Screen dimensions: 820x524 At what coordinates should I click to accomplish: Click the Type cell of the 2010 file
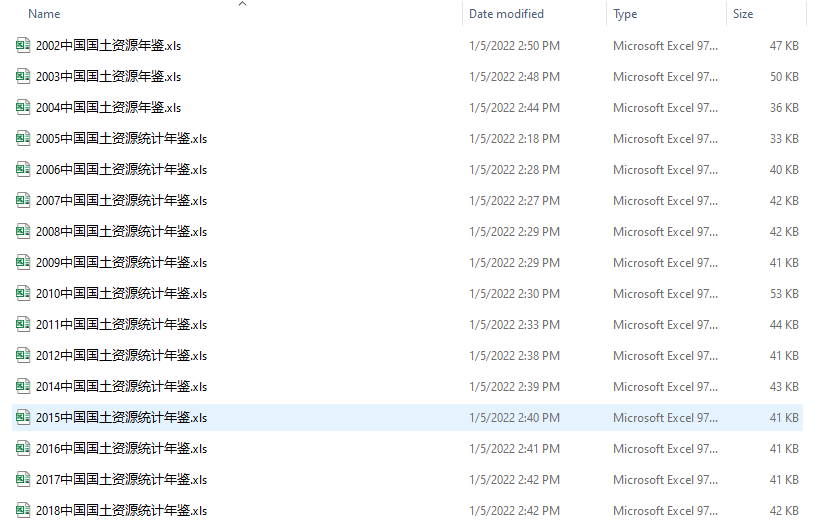[x=665, y=293]
